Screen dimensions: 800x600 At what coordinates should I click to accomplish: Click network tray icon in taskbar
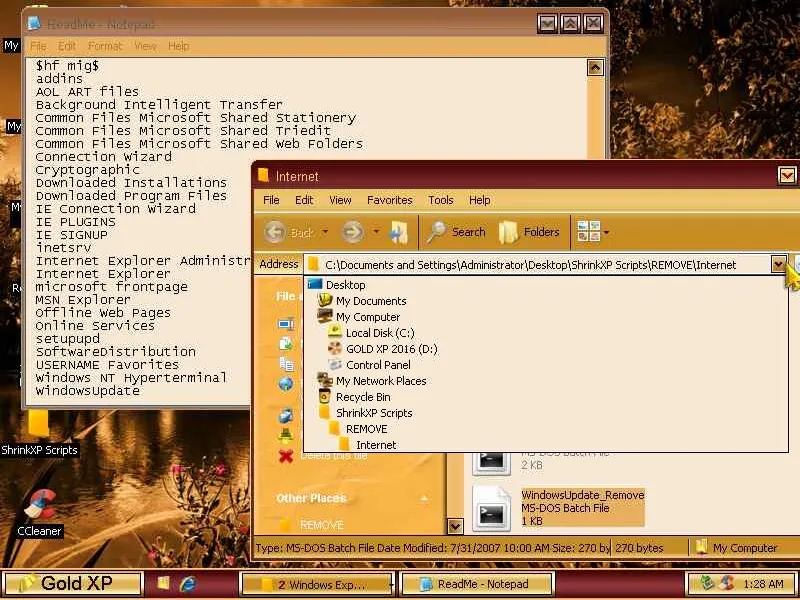(707, 583)
